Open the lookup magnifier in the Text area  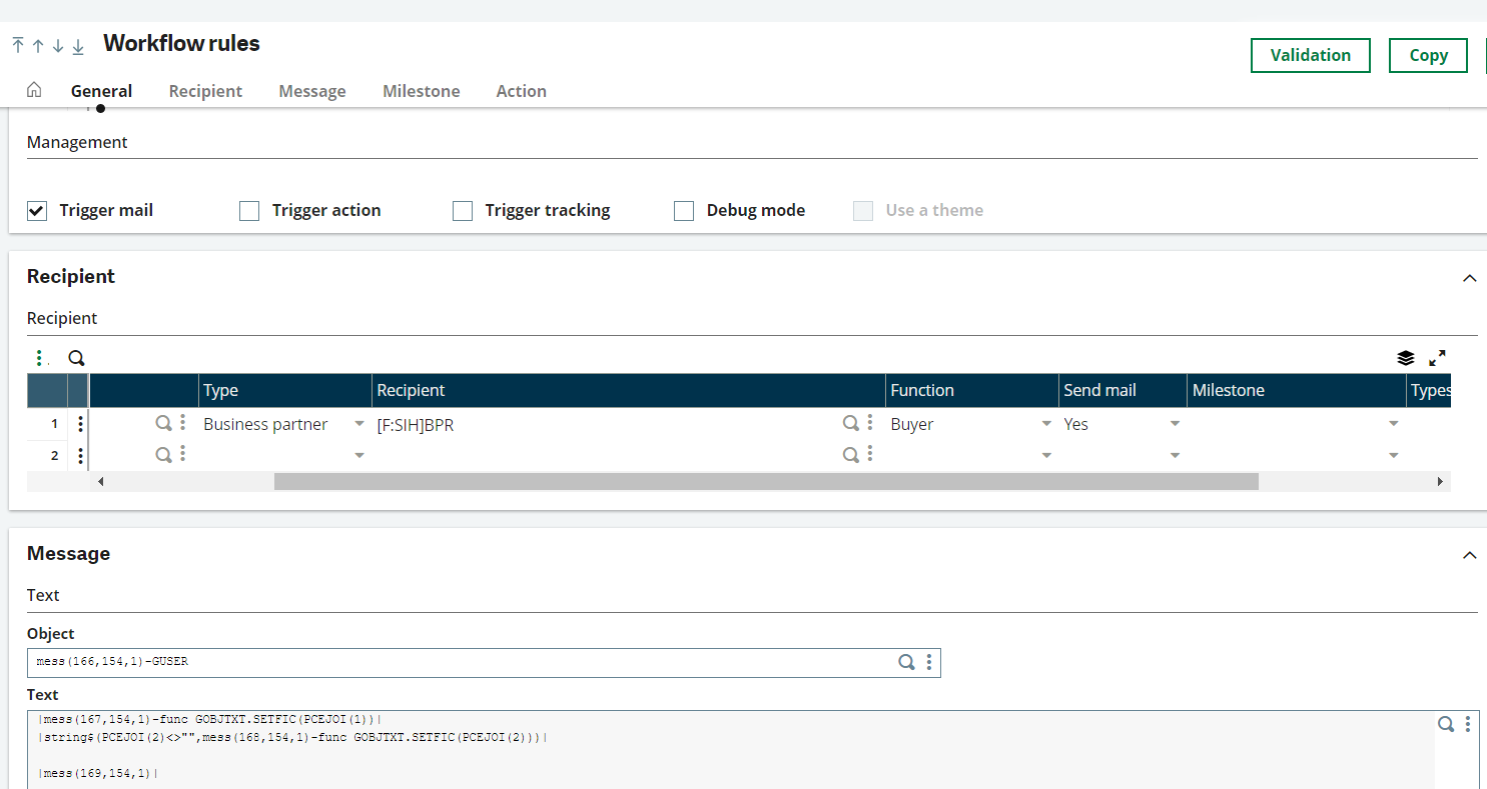[x=1445, y=723]
